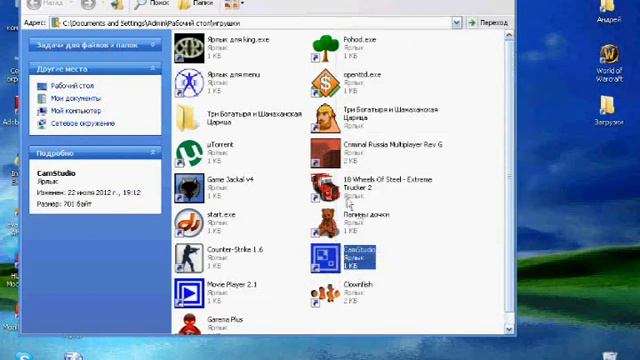
Task: Open the Мой компьютер link
Action: click(x=76, y=111)
